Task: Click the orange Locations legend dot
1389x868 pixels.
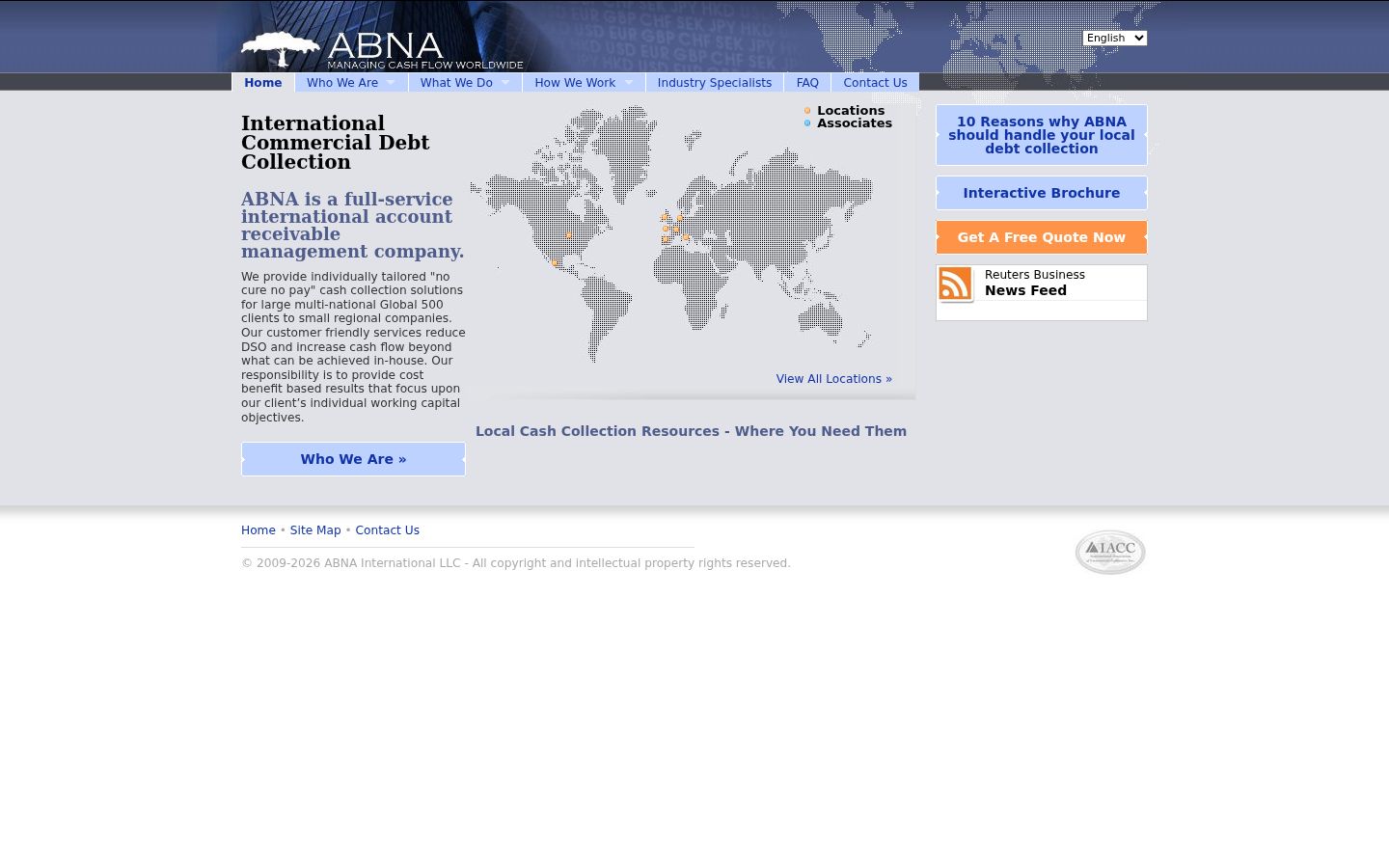Action: [x=807, y=111]
